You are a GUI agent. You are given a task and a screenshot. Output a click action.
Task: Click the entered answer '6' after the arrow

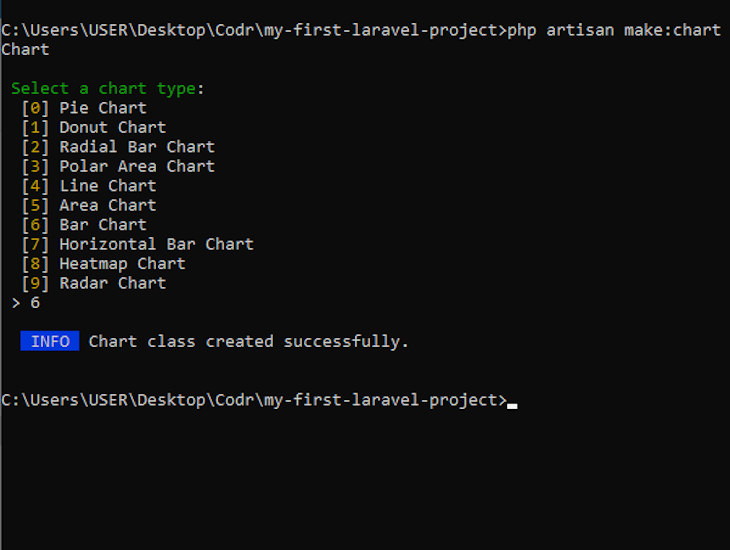pyautogui.click(x=35, y=303)
